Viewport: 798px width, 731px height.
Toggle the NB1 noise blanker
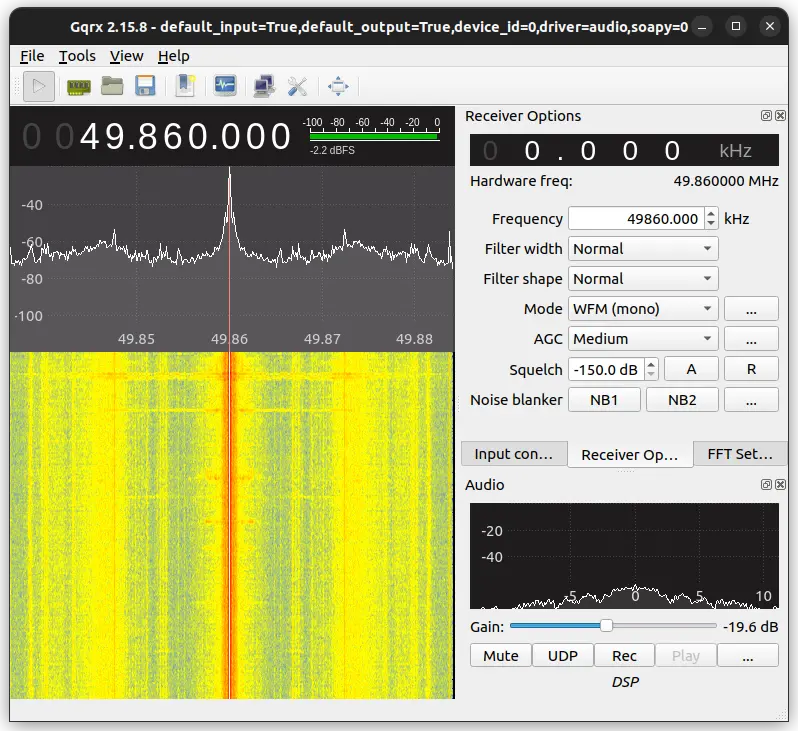point(604,400)
